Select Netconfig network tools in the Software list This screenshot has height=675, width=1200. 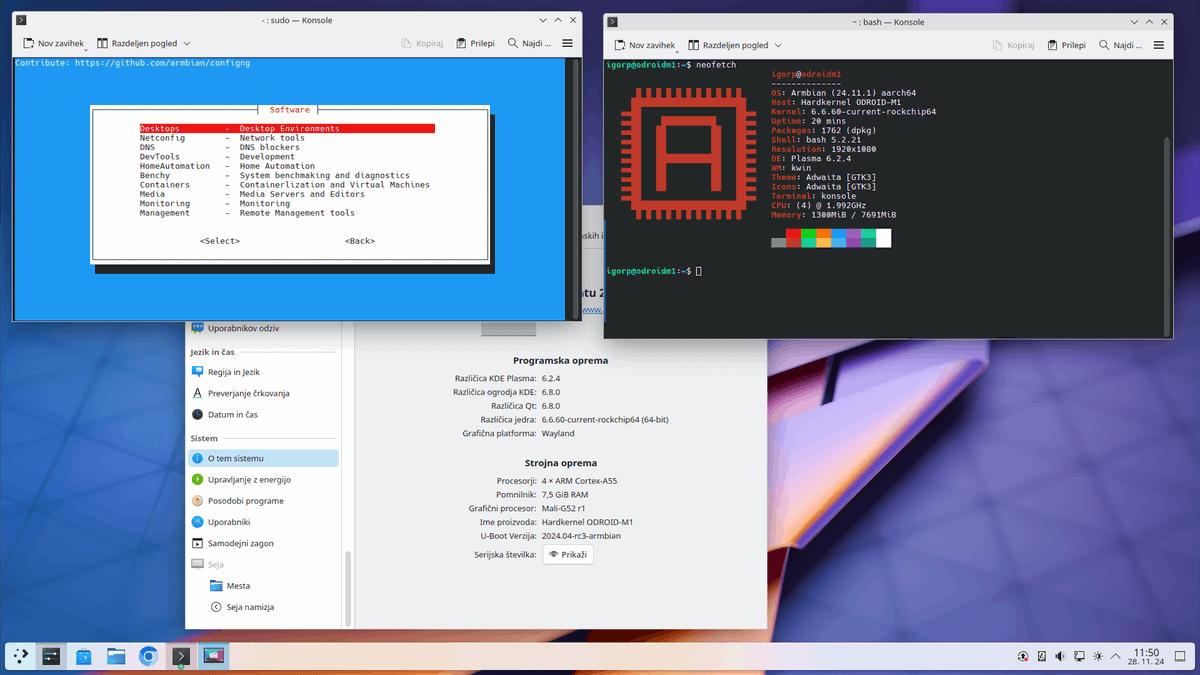click(x=163, y=137)
